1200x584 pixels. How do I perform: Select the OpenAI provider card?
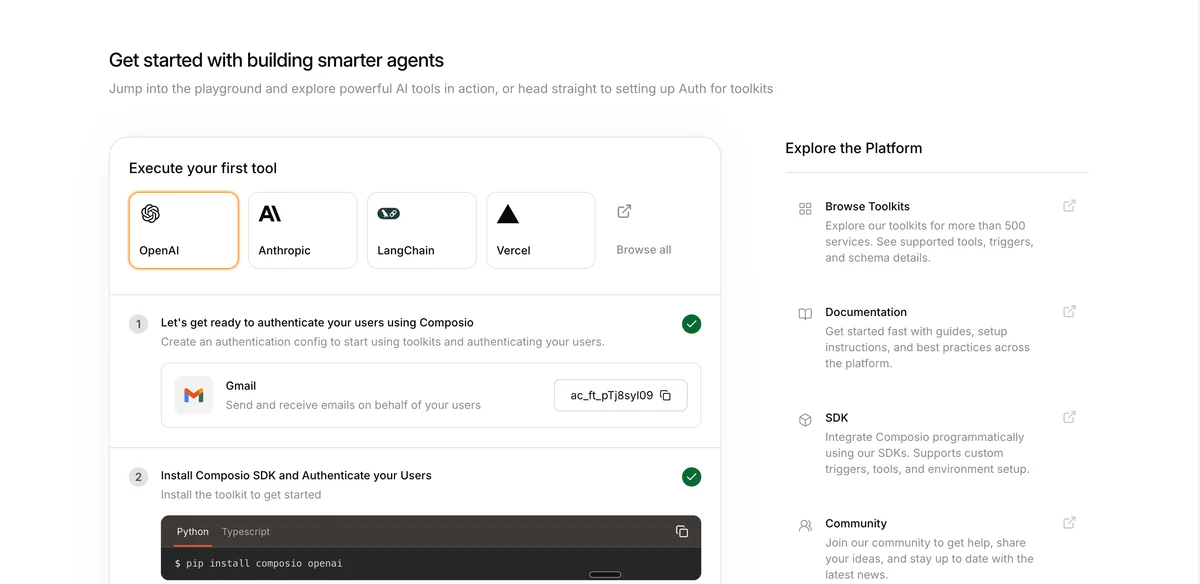(x=183, y=230)
